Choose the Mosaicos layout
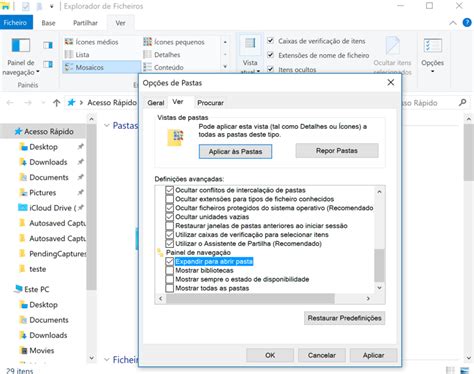The height and width of the screenshot is (374, 474). click(101, 67)
